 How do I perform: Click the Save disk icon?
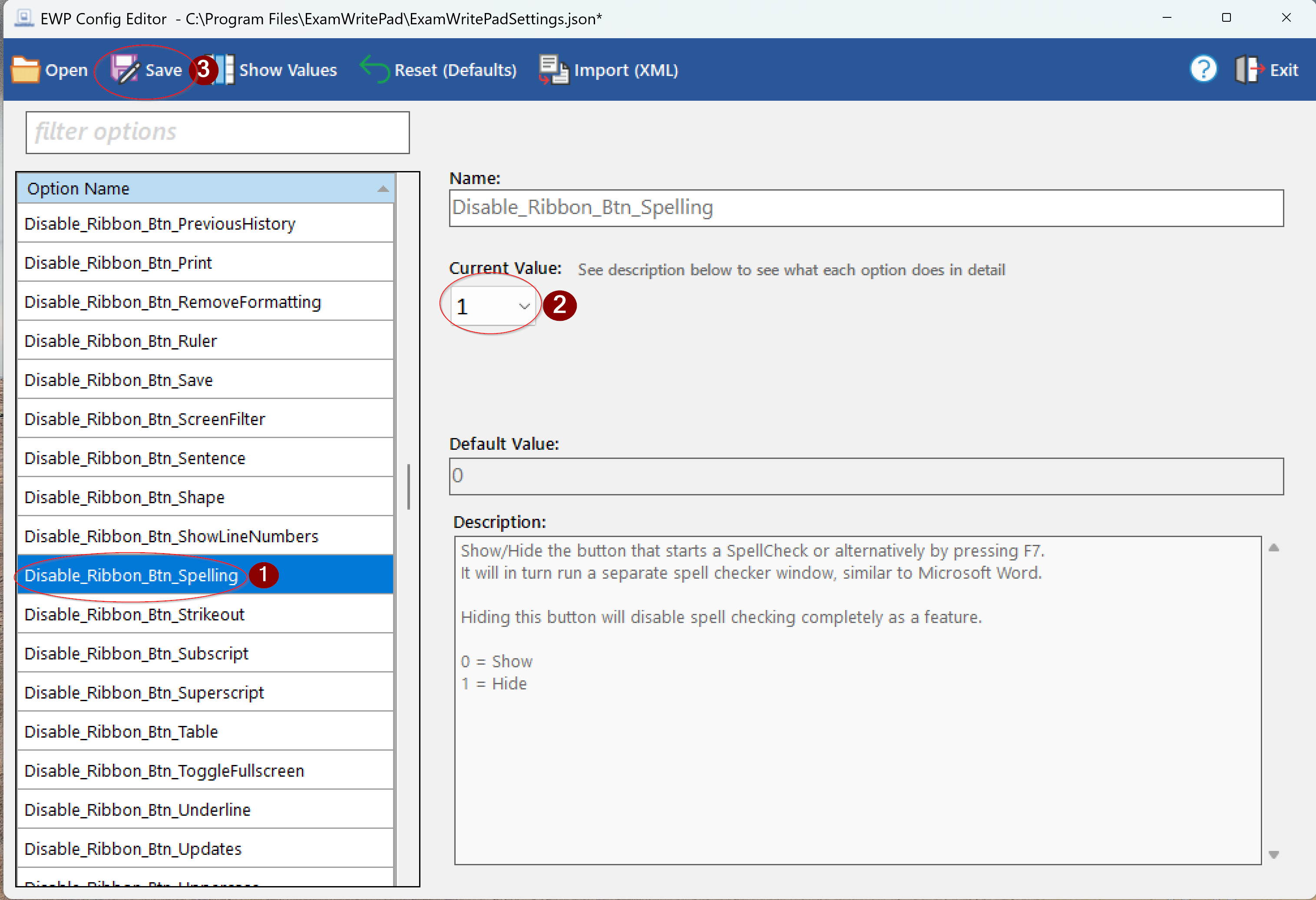[x=125, y=69]
